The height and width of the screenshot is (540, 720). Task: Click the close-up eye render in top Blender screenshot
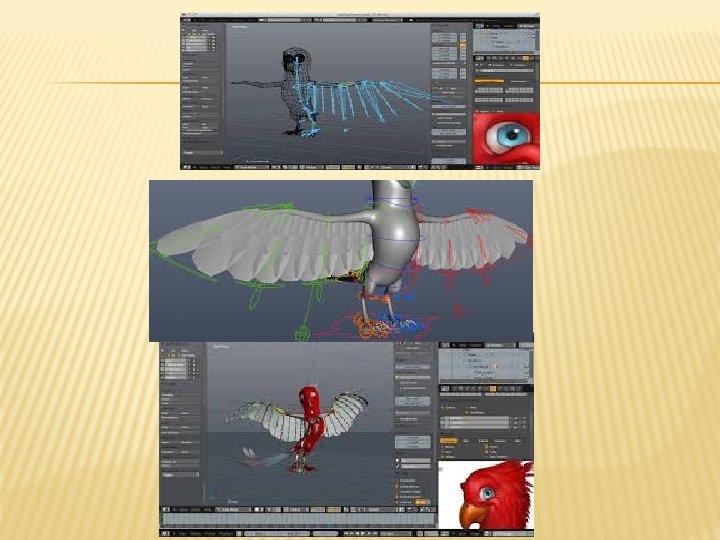click(506, 139)
